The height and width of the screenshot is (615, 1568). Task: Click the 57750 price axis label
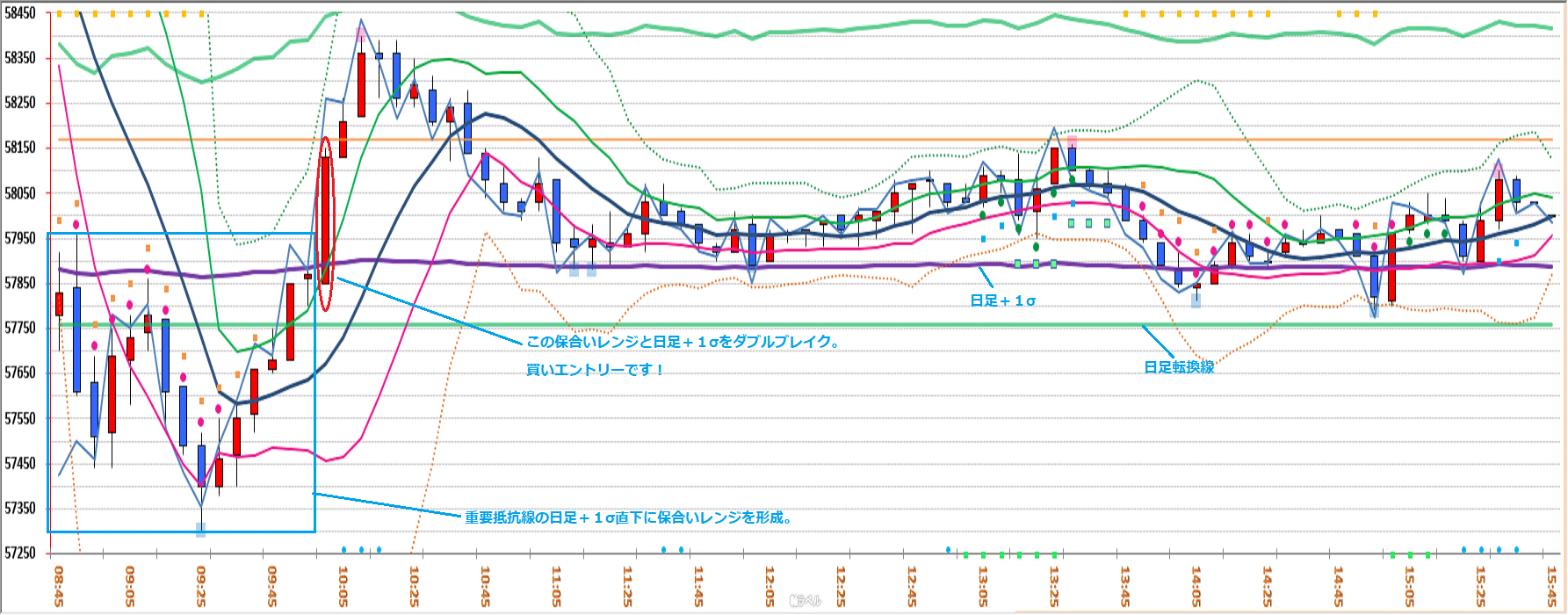click(x=20, y=328)
